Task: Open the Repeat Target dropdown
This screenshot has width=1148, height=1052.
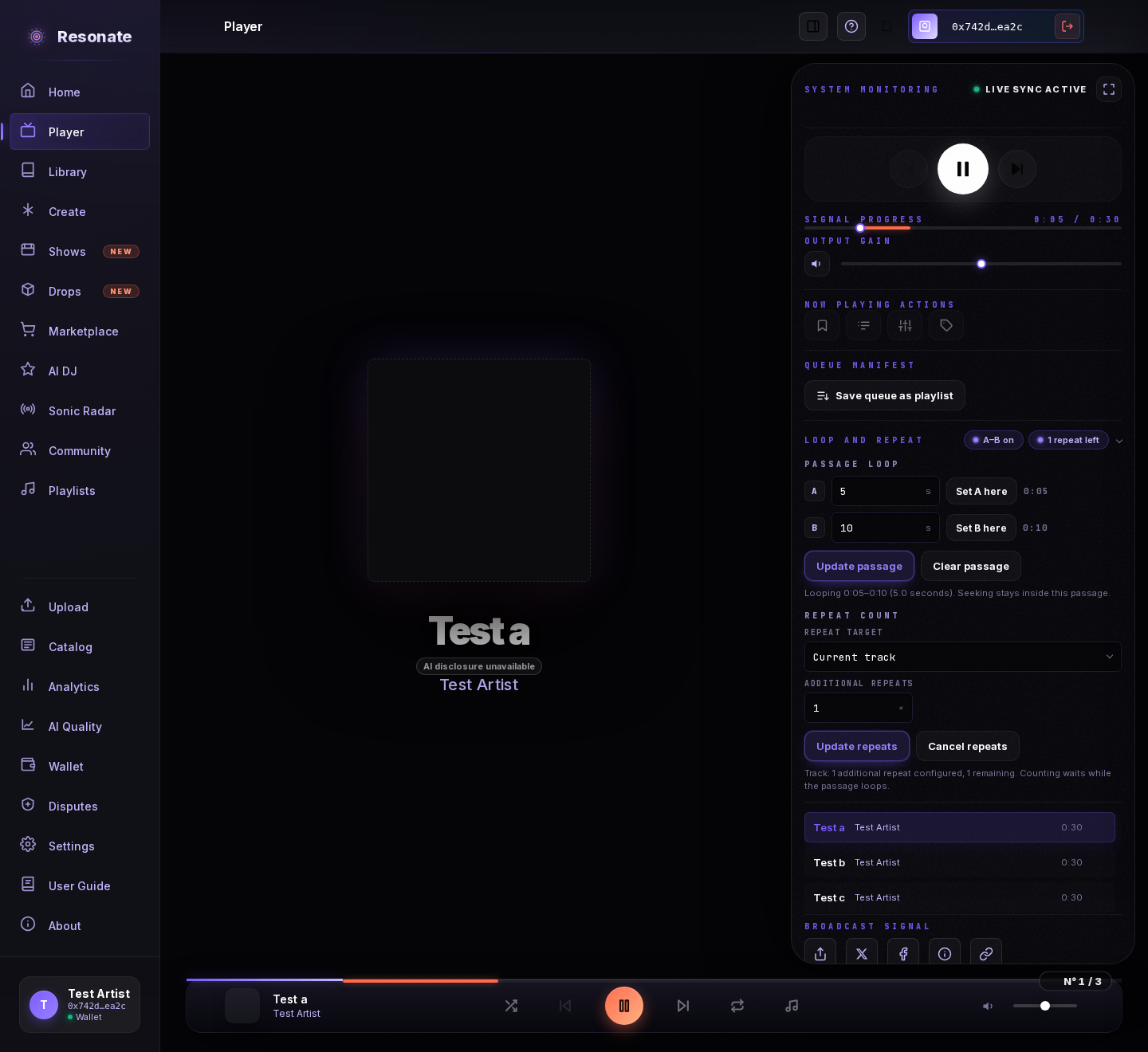Action: coord(963,657)
